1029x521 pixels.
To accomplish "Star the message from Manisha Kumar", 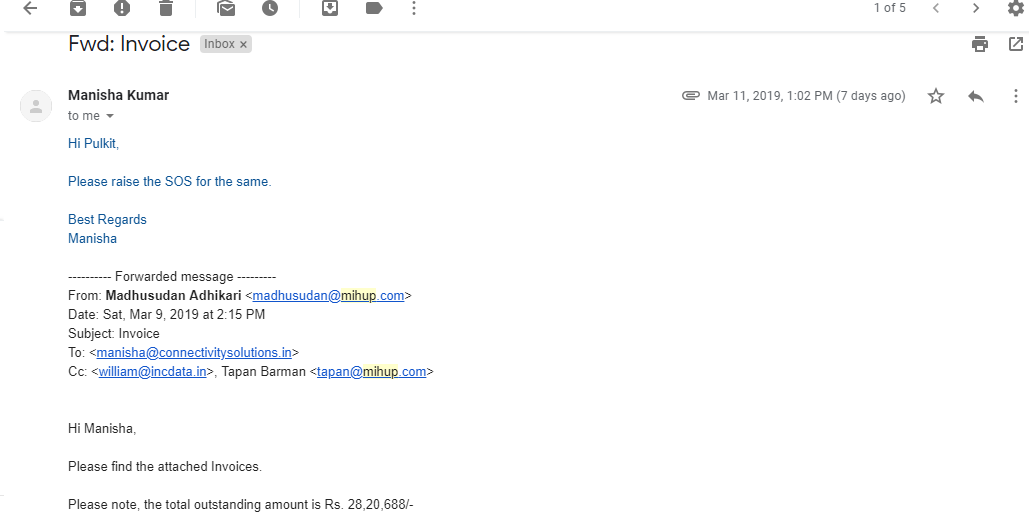I will (x=936, y=96).
